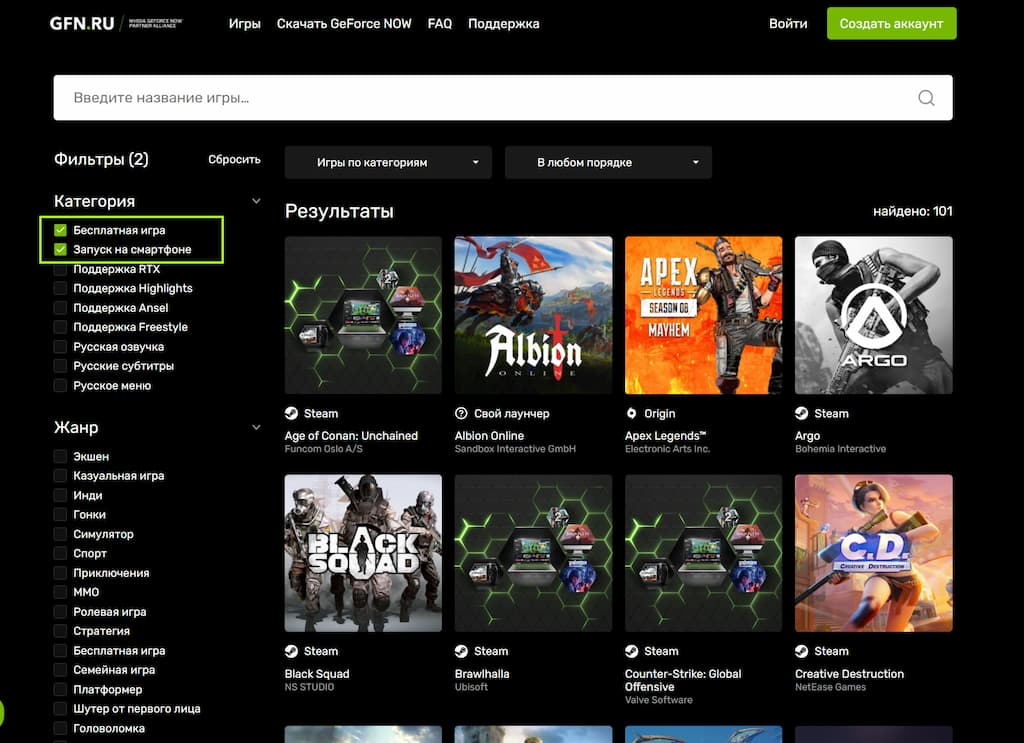Open the FAQ page

(x=440, y=24)
